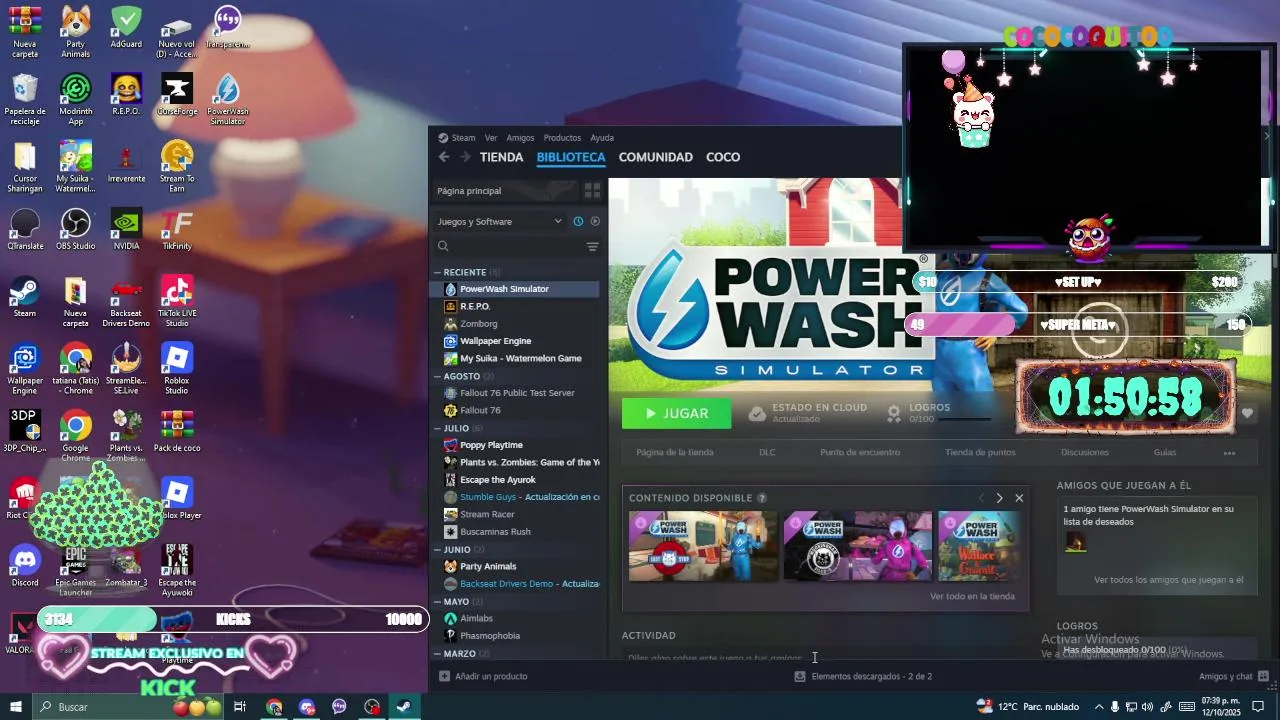Close the Contenido disponible panel
Viewport: 1280px width, 720px height.
click(1019, 498)
